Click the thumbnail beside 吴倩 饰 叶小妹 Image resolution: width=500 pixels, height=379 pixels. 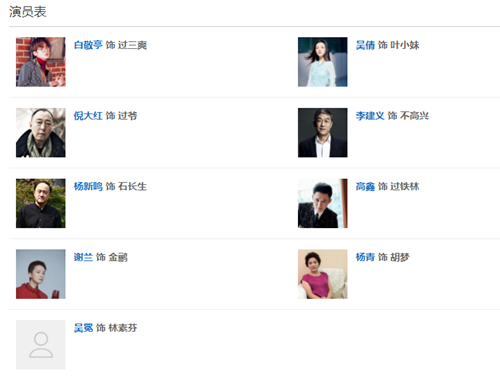click(323, 62)
